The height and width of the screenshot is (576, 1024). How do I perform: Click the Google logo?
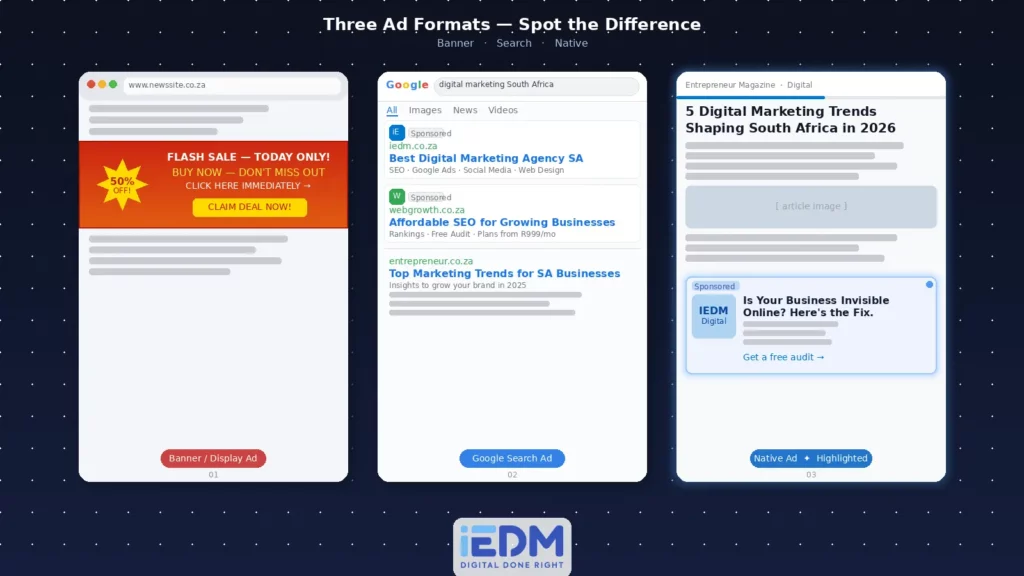[407, 85]
